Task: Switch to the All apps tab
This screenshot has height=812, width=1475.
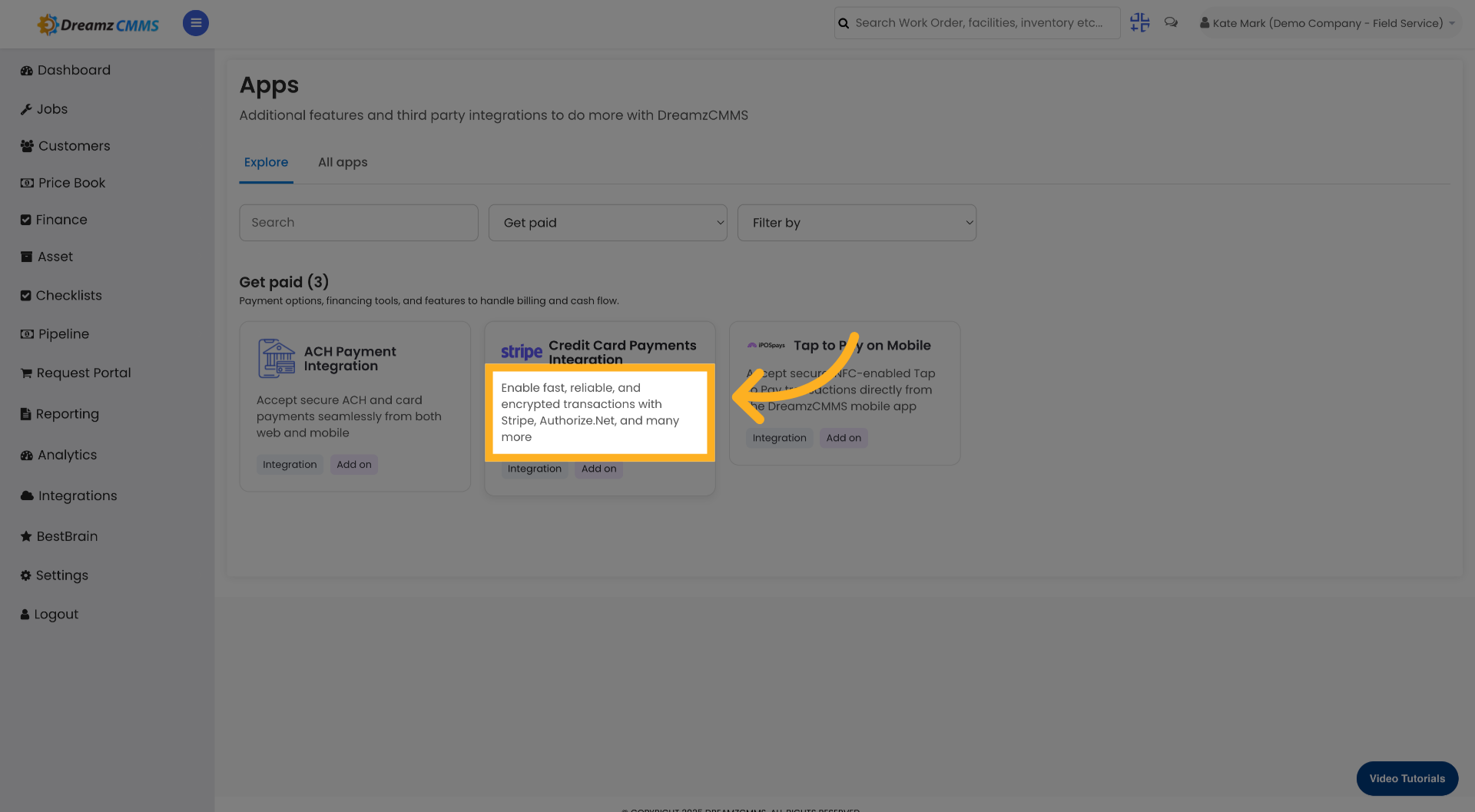Action: [x=343, y=162]
